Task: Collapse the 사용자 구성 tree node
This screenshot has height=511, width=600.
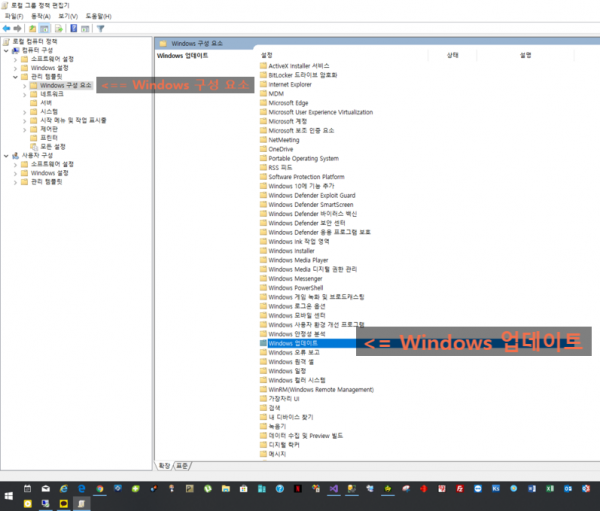Action: 6,156
